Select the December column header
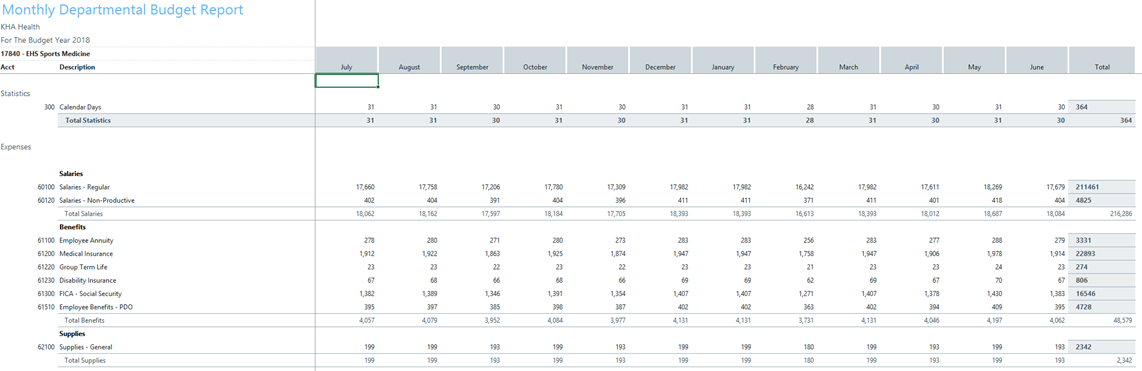Image resolution: width=1142 pixels, height=371 pixels. [661, 60]
